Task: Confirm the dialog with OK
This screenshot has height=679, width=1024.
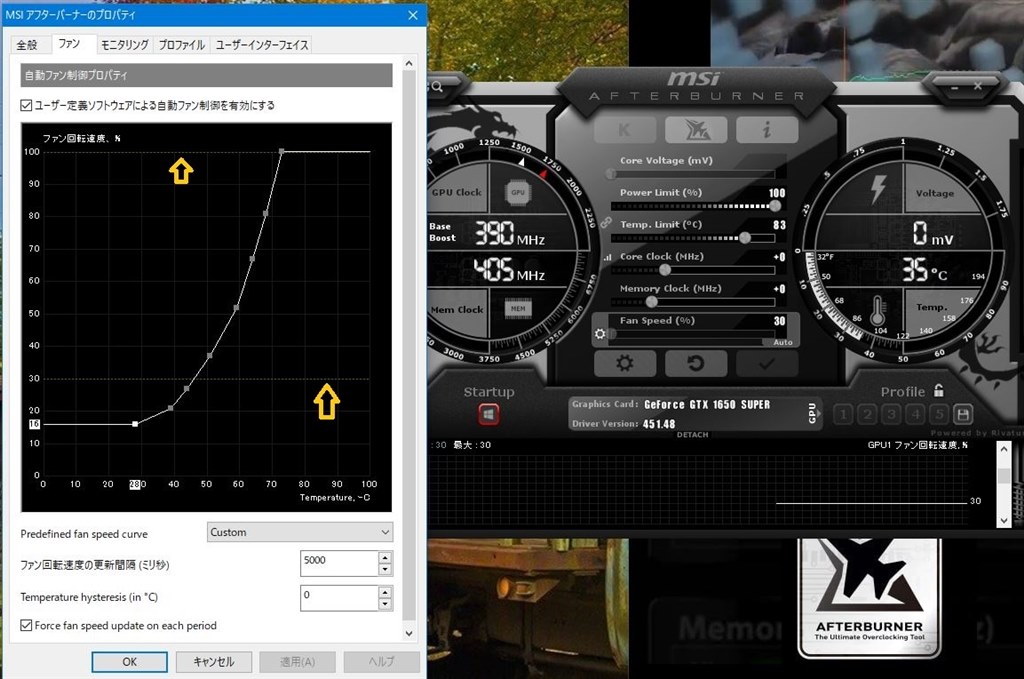Action: (129, 662)
